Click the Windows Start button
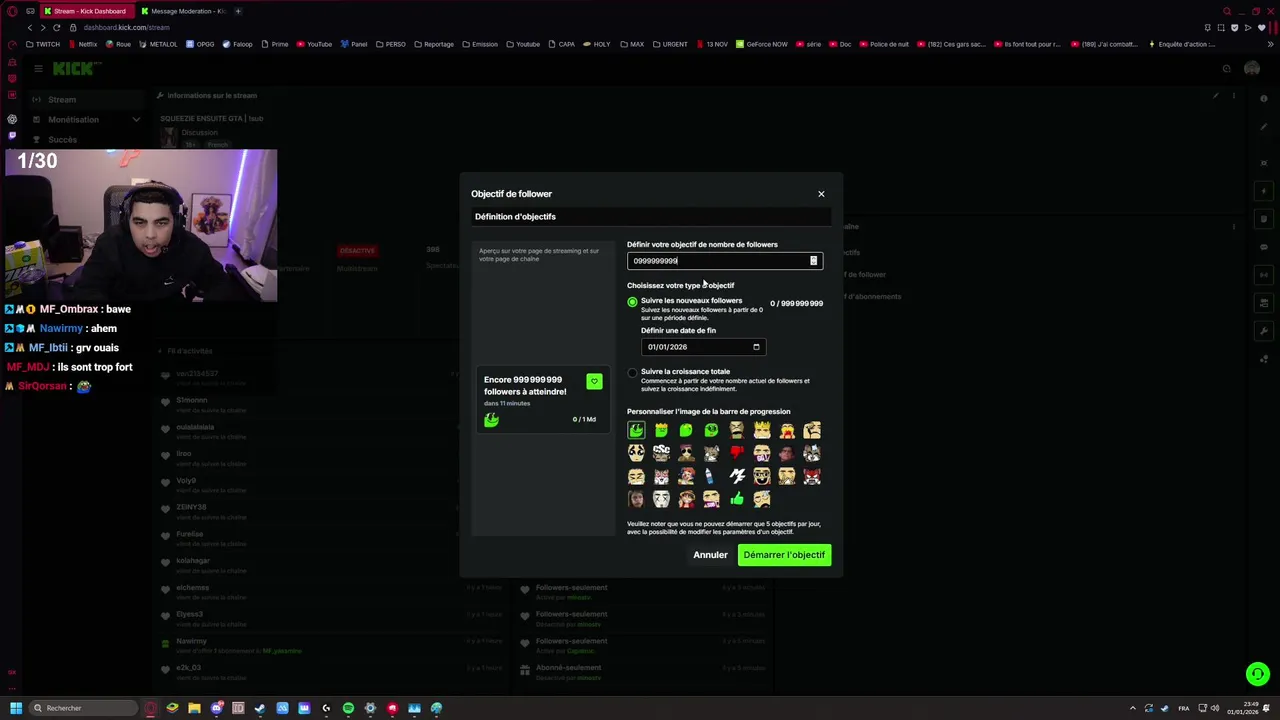This screenshot has width=1280, height=720. [x=15, y=708]
